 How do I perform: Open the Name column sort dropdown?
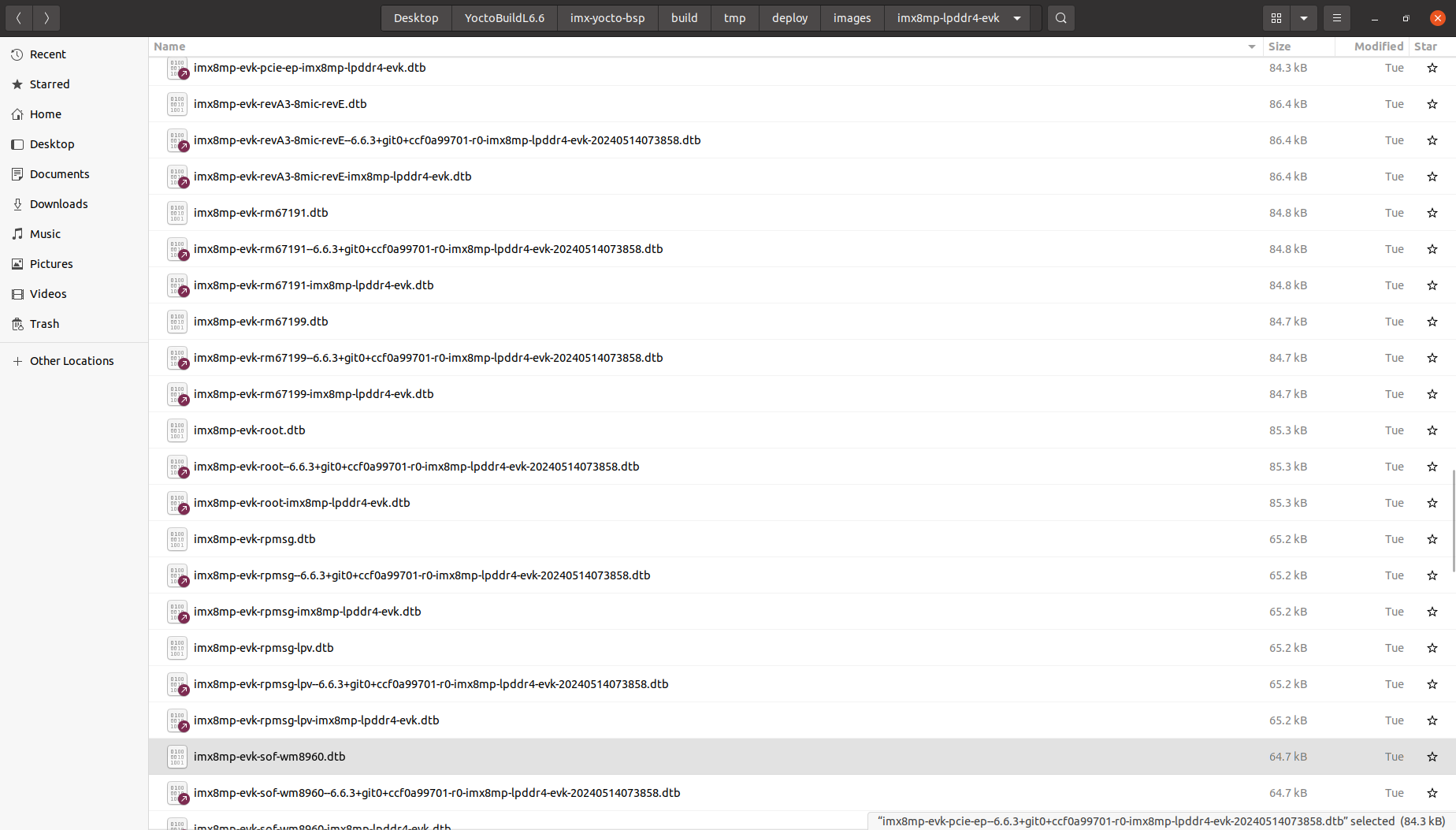(1251, 47)
